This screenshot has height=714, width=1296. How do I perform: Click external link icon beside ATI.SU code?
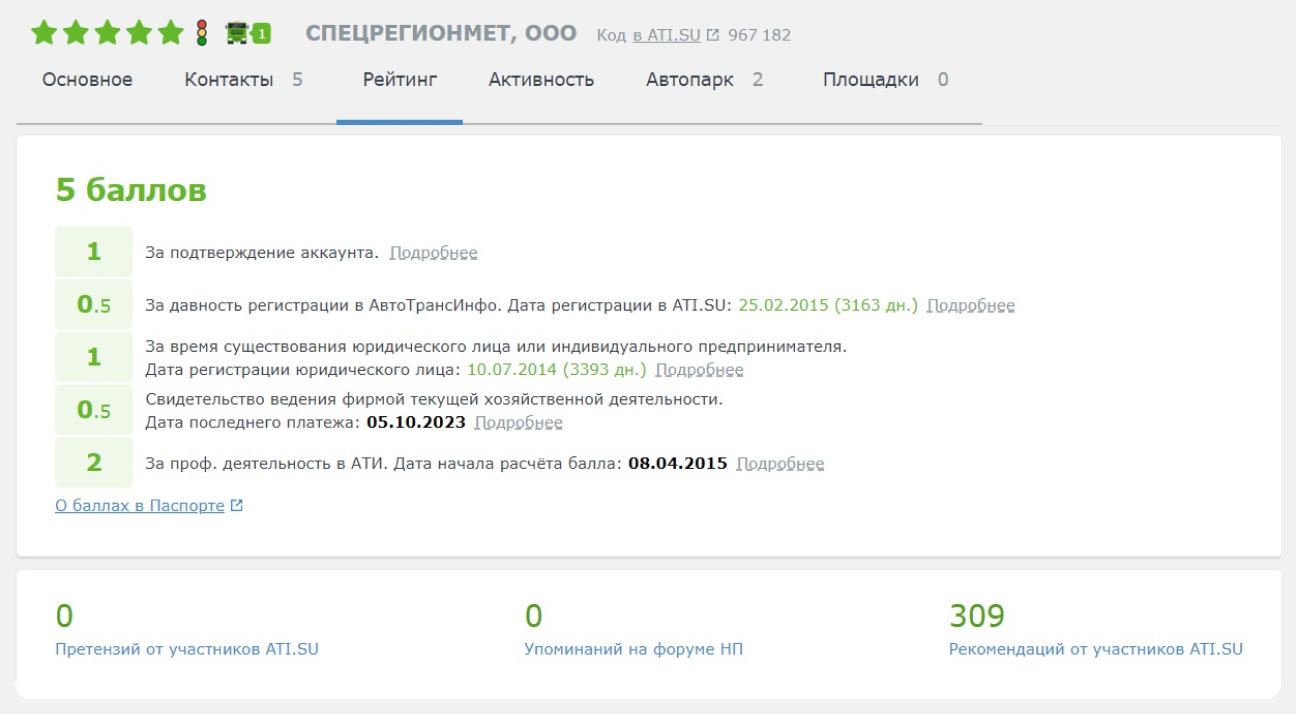713,35
